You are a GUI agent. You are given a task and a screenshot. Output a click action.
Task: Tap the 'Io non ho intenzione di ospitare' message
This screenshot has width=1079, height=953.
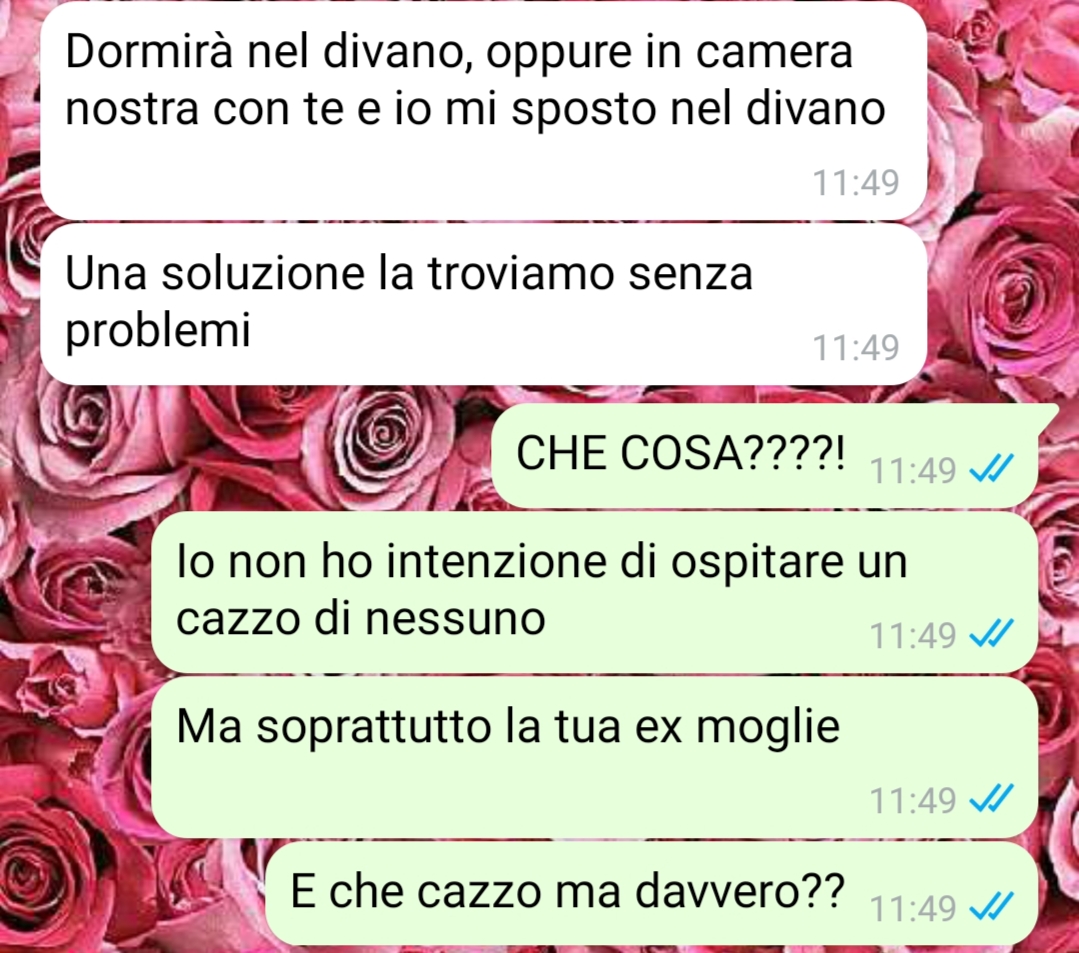pos(595,592)
